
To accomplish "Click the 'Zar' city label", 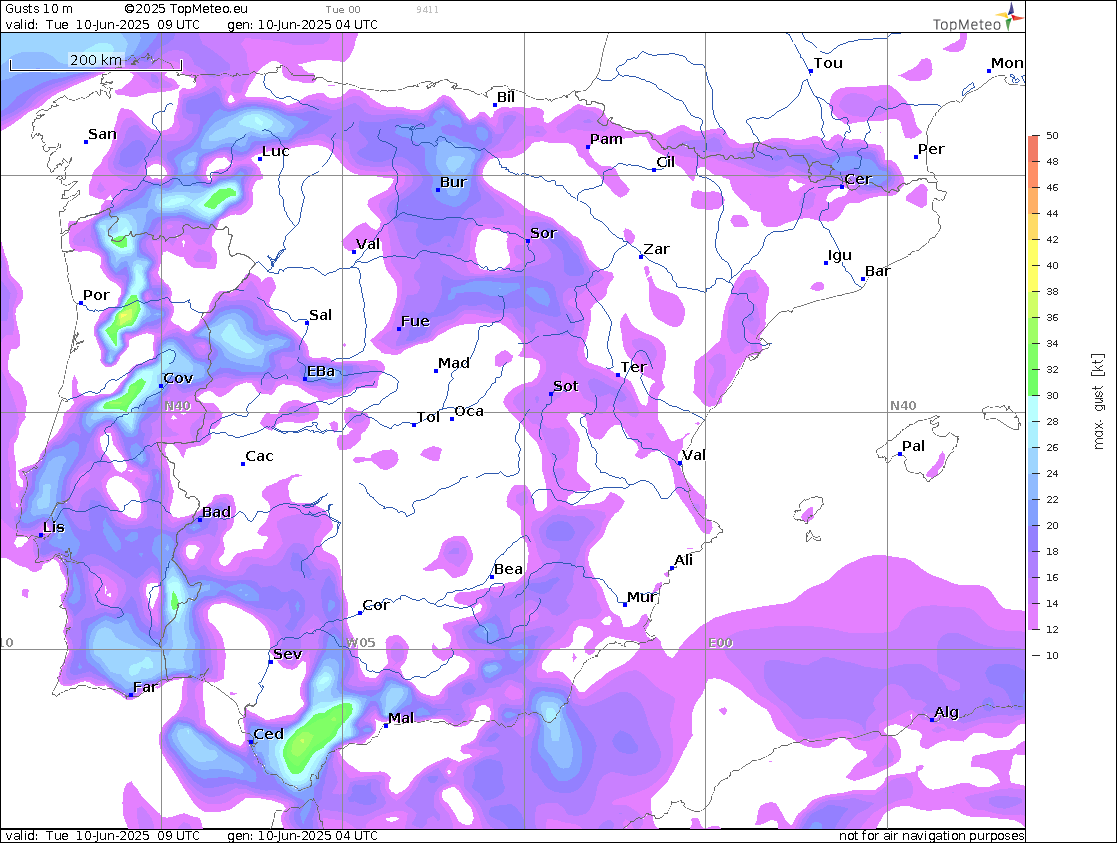I will pos(656,249).
